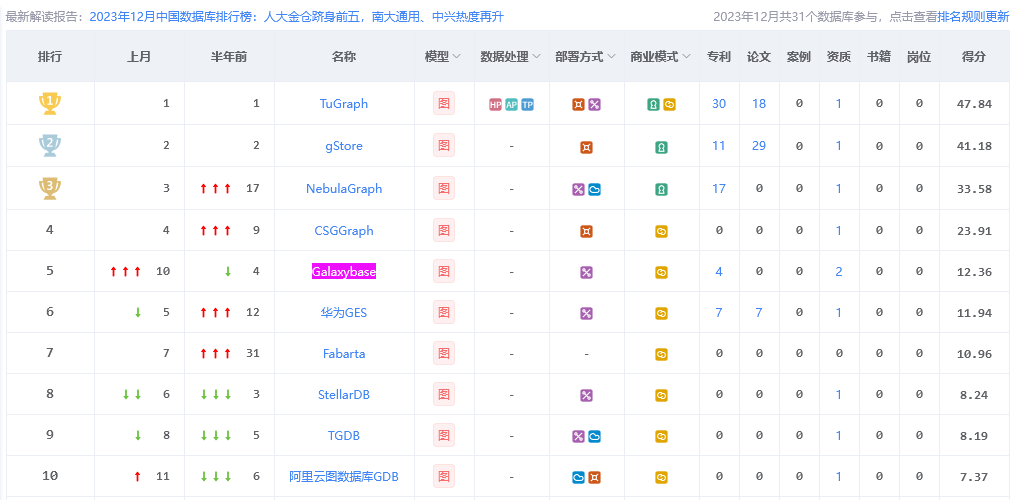The image size is (1020, 500).
Task: Open the Fabarta database link
Action: [344, 354]
